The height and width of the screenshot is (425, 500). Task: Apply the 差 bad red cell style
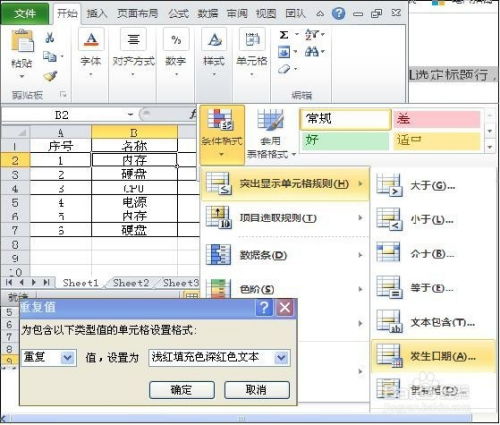(437, 119)
